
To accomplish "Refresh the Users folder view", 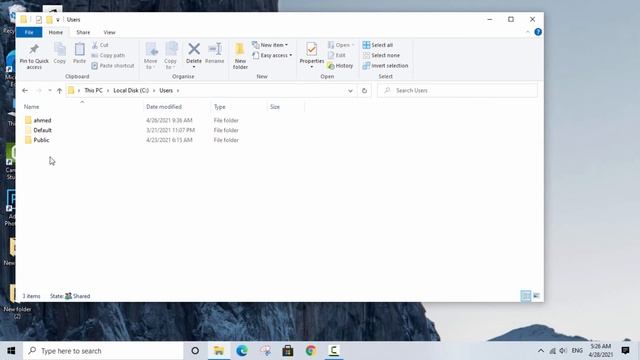I will [x=364, y=91].
